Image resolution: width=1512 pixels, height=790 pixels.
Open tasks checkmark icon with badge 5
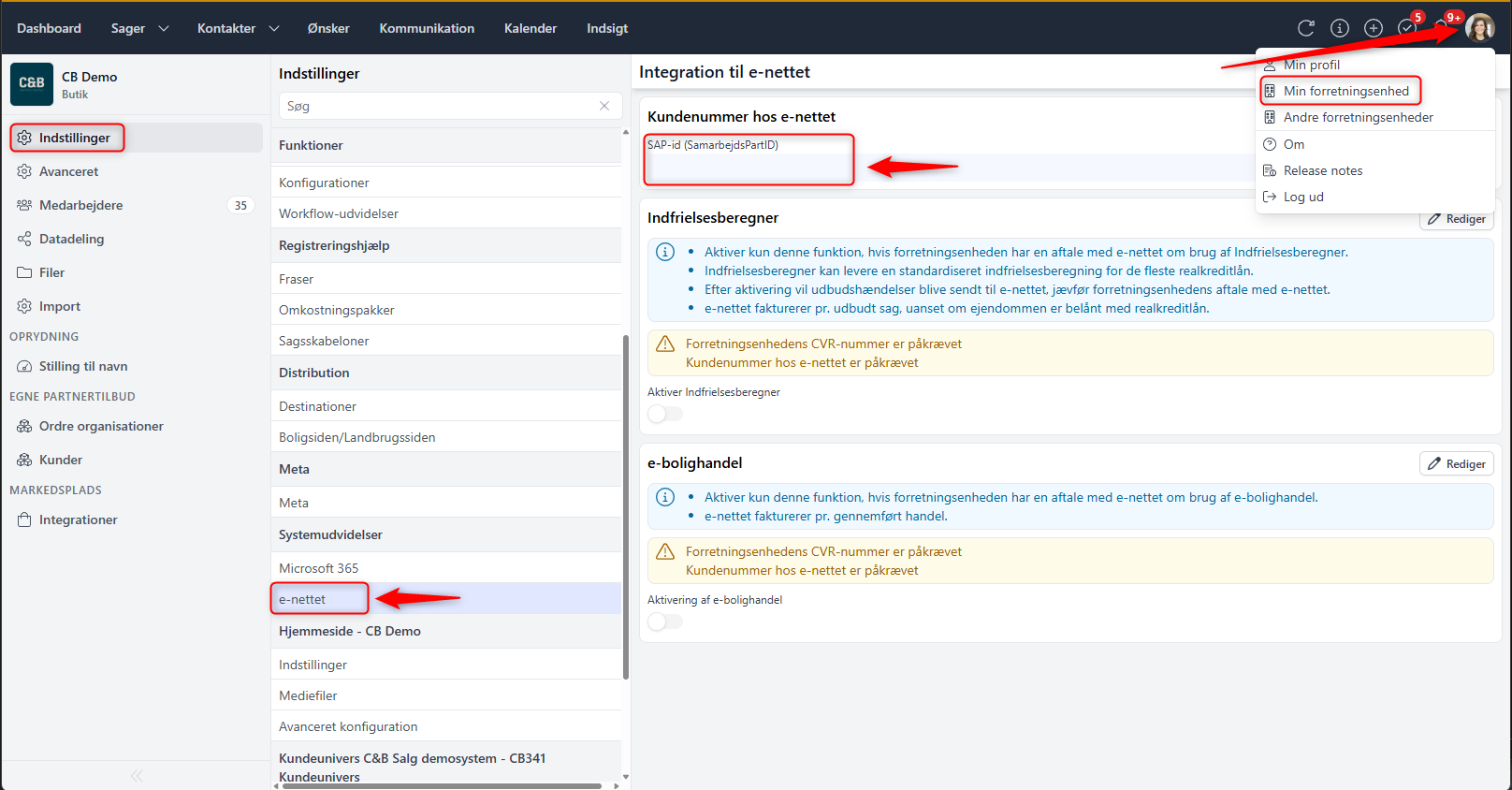pos(1407,28)
